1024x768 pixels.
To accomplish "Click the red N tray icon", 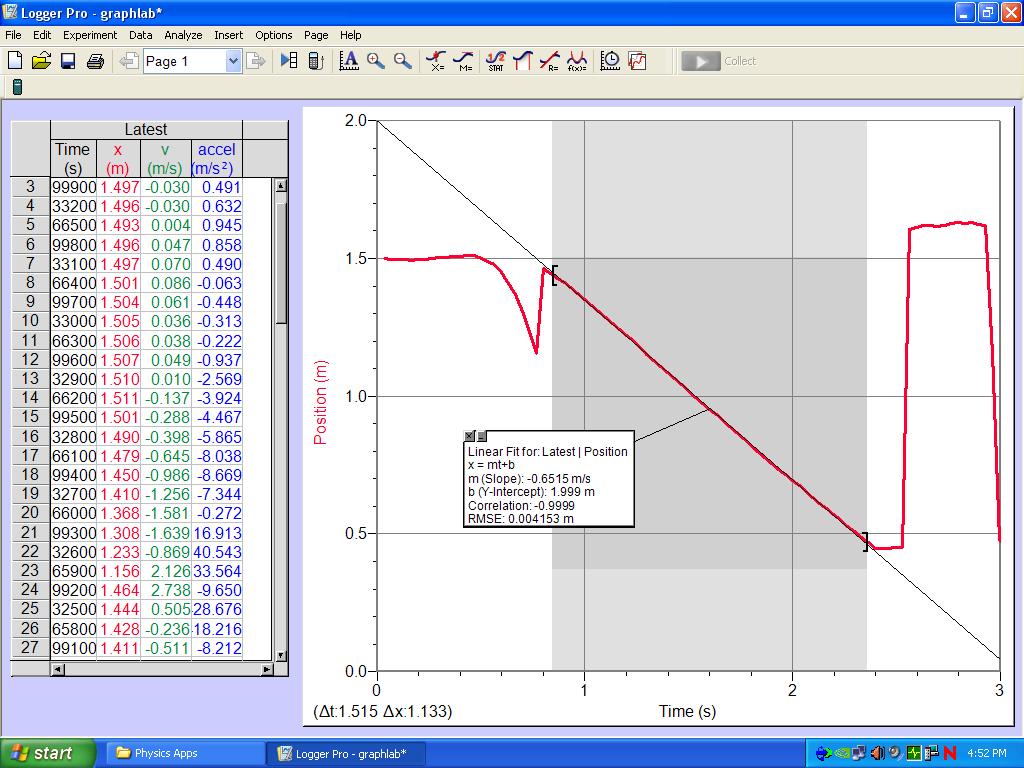I will click(x=950, y=754).
